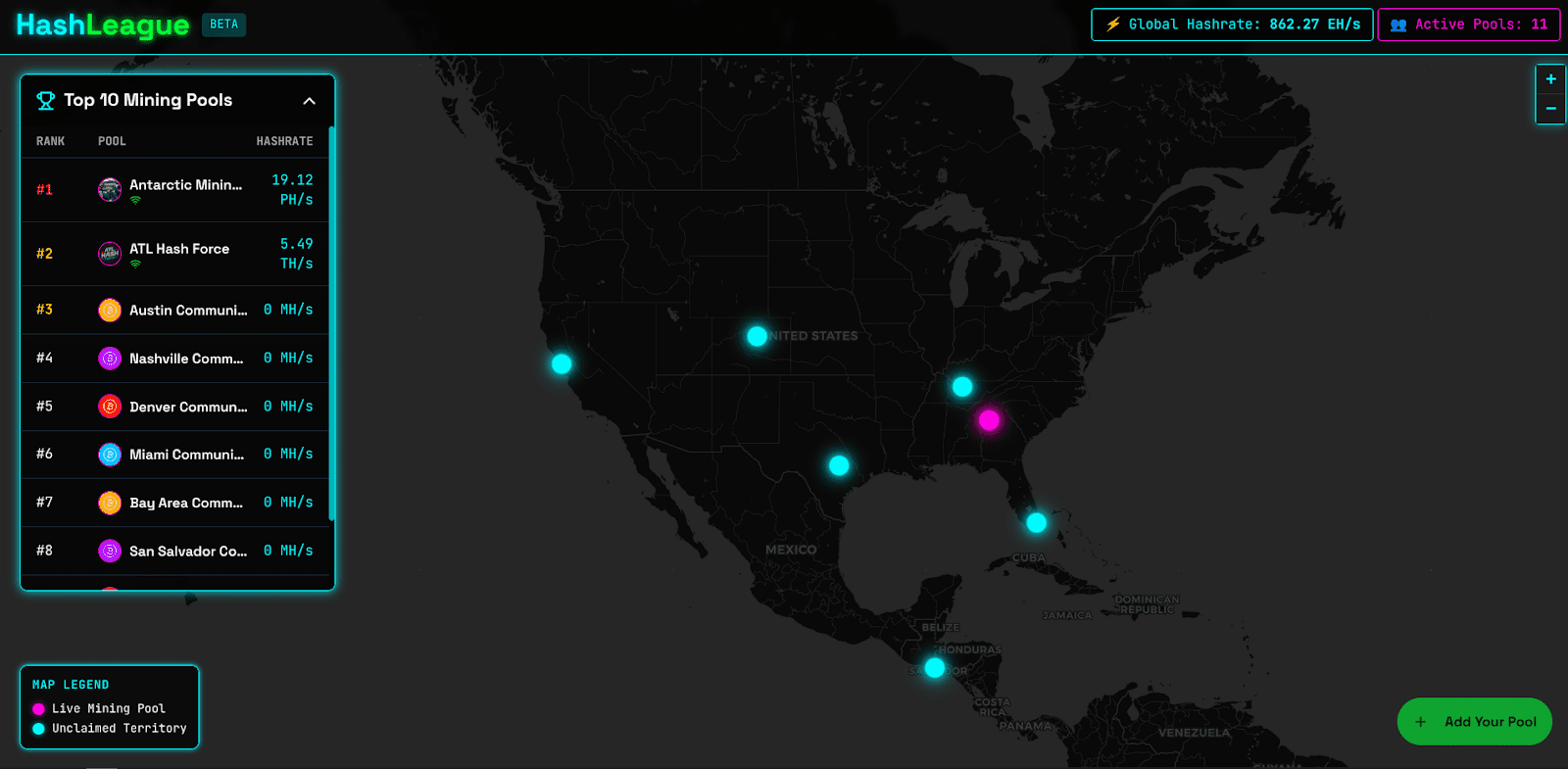This screenshot has height=769, width=1568.
Task: Click the Global Hashrate indicator
Action: click(x=1232, y=24)
